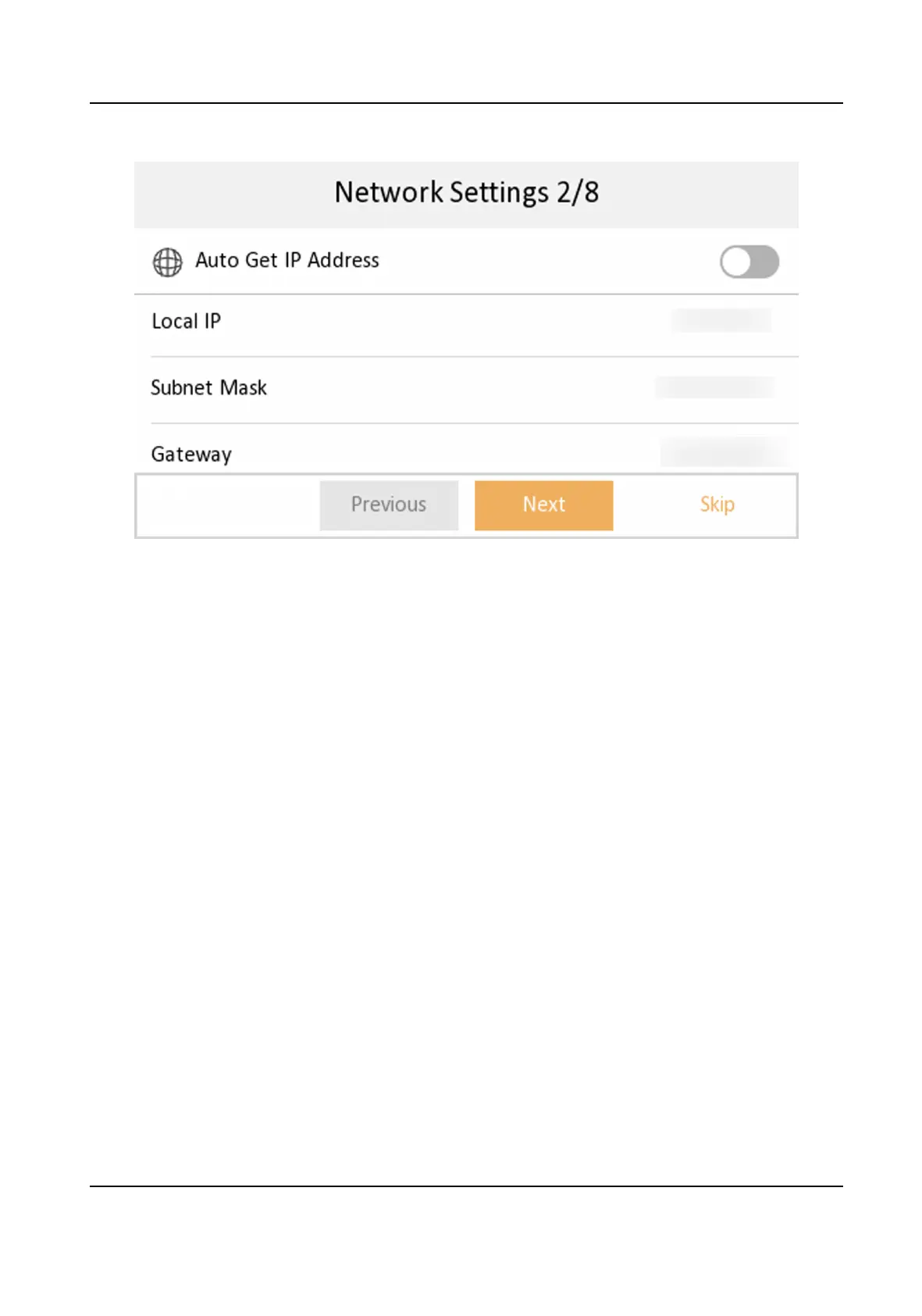Click the grey track of the IP toggle
922x1316 pixels.
point(766,262)
